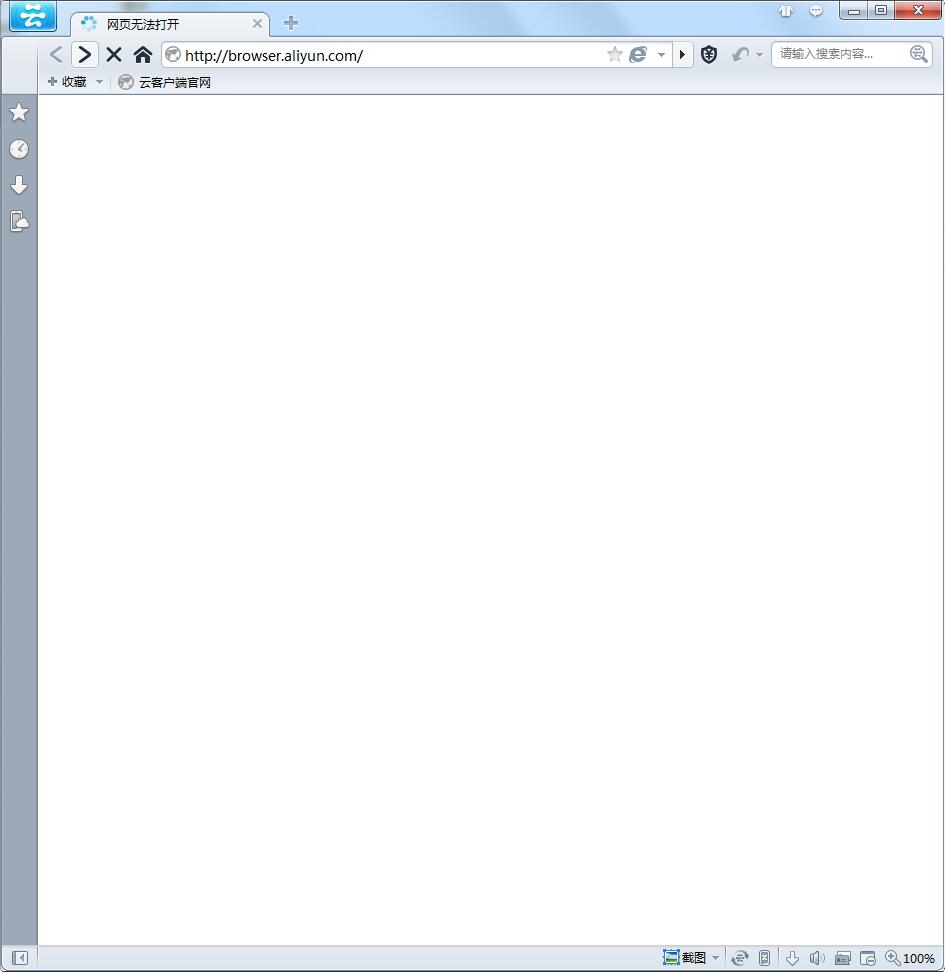Click the 100% zoom level control
The image size is (945, 972).
click(910, 958)
